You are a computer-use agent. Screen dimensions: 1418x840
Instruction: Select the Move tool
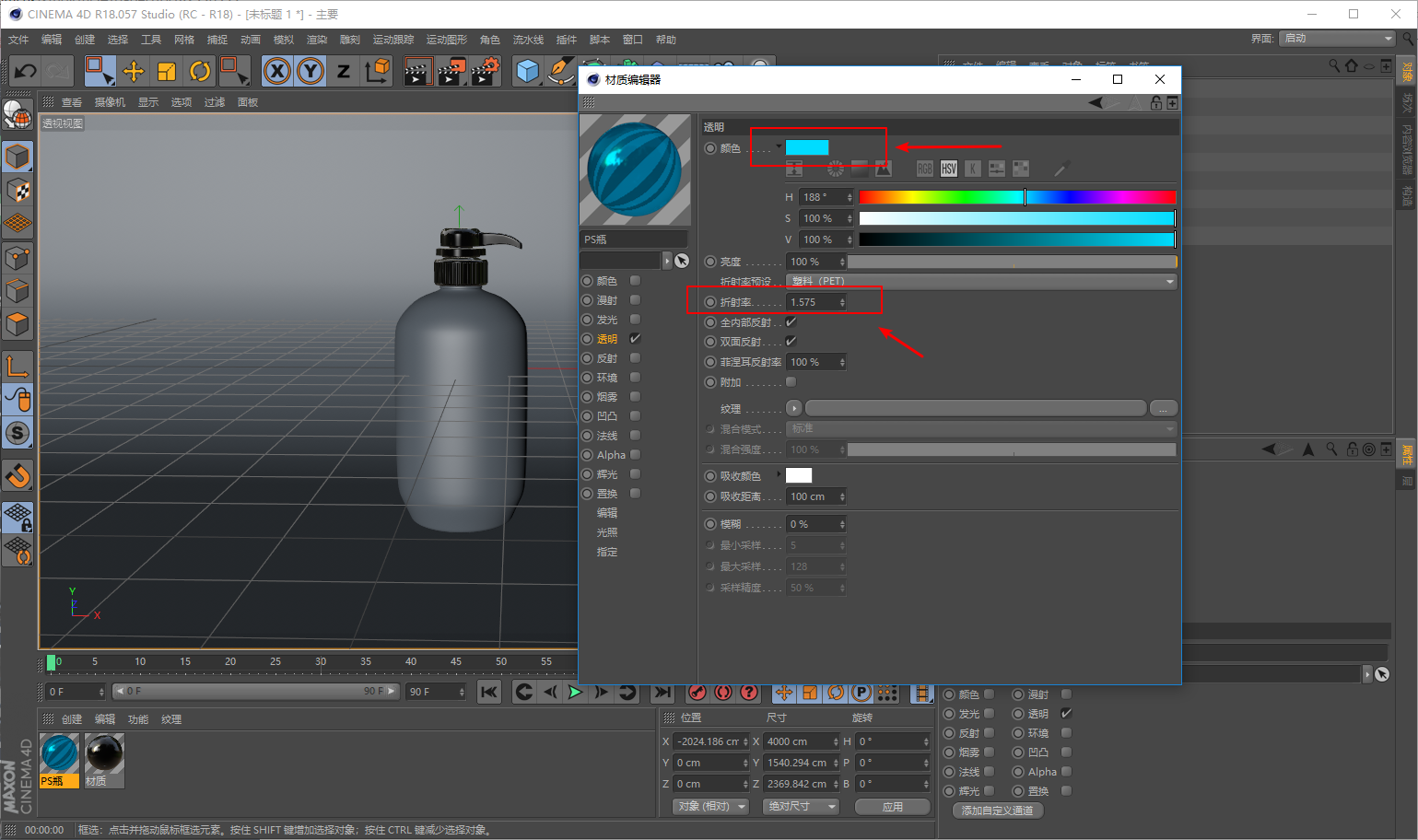pos(134,71)
